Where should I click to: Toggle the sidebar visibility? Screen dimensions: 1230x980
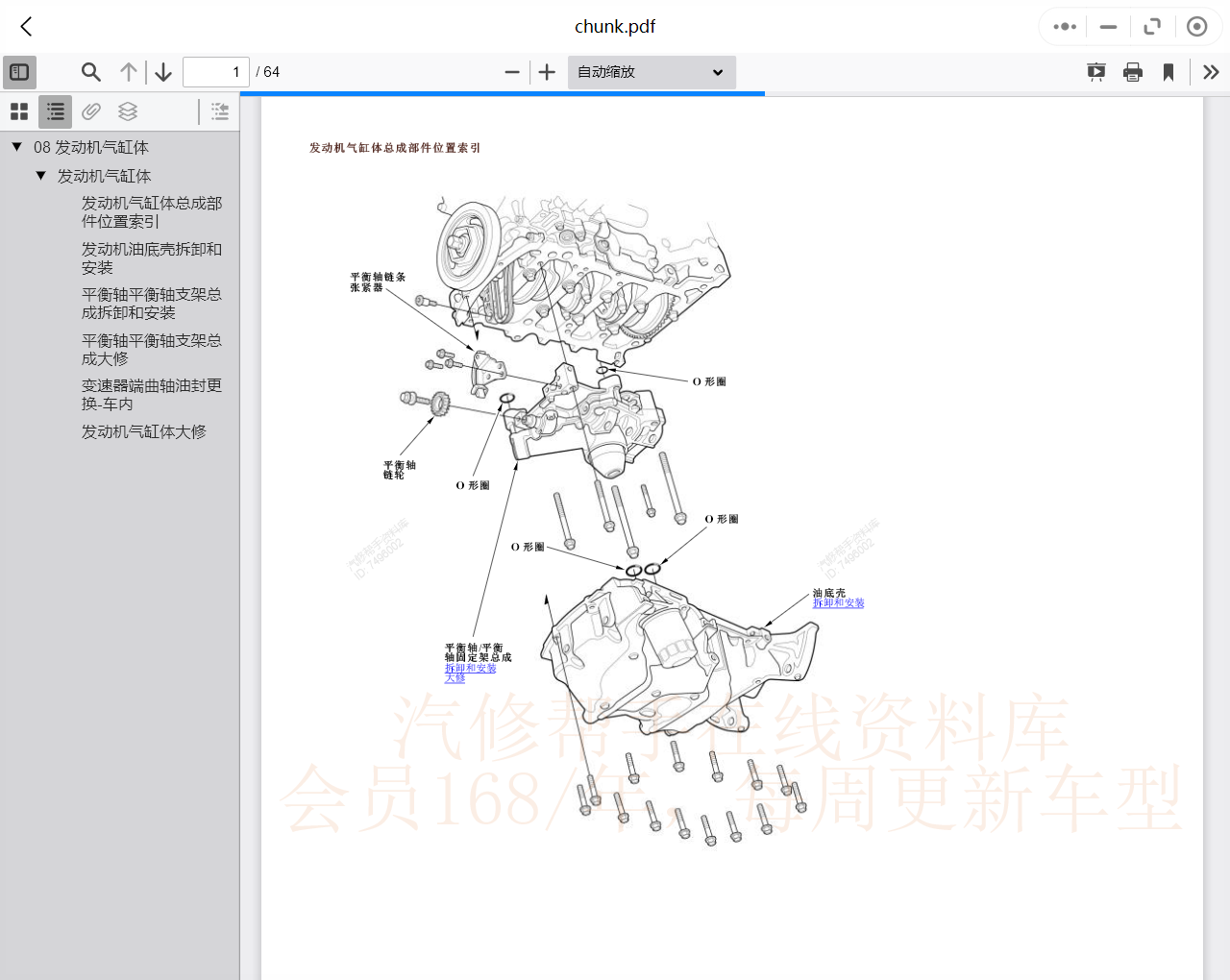pyautogui.click(x=19, y=72)
